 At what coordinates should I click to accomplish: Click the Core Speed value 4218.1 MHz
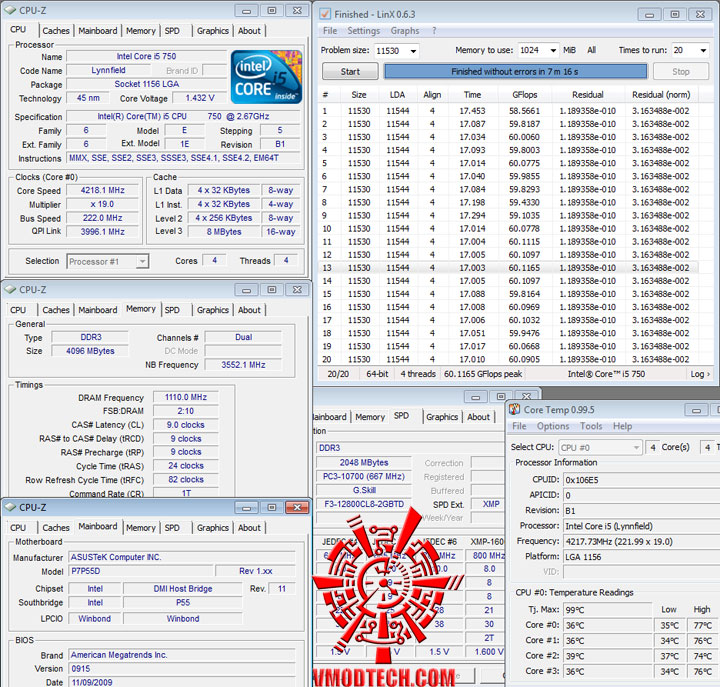102,190
